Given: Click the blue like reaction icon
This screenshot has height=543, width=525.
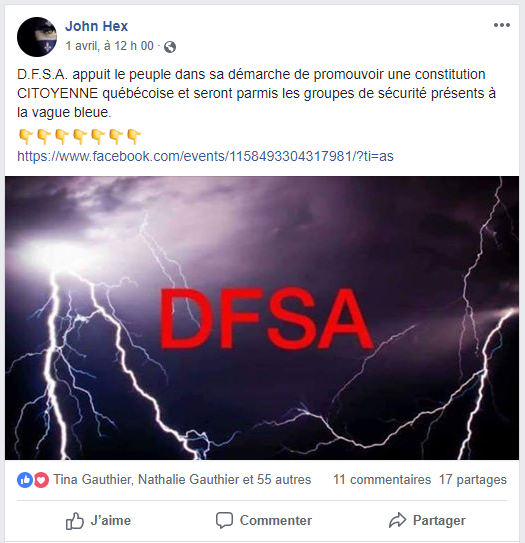Looking at the screenshot, I should coord(25,480).
